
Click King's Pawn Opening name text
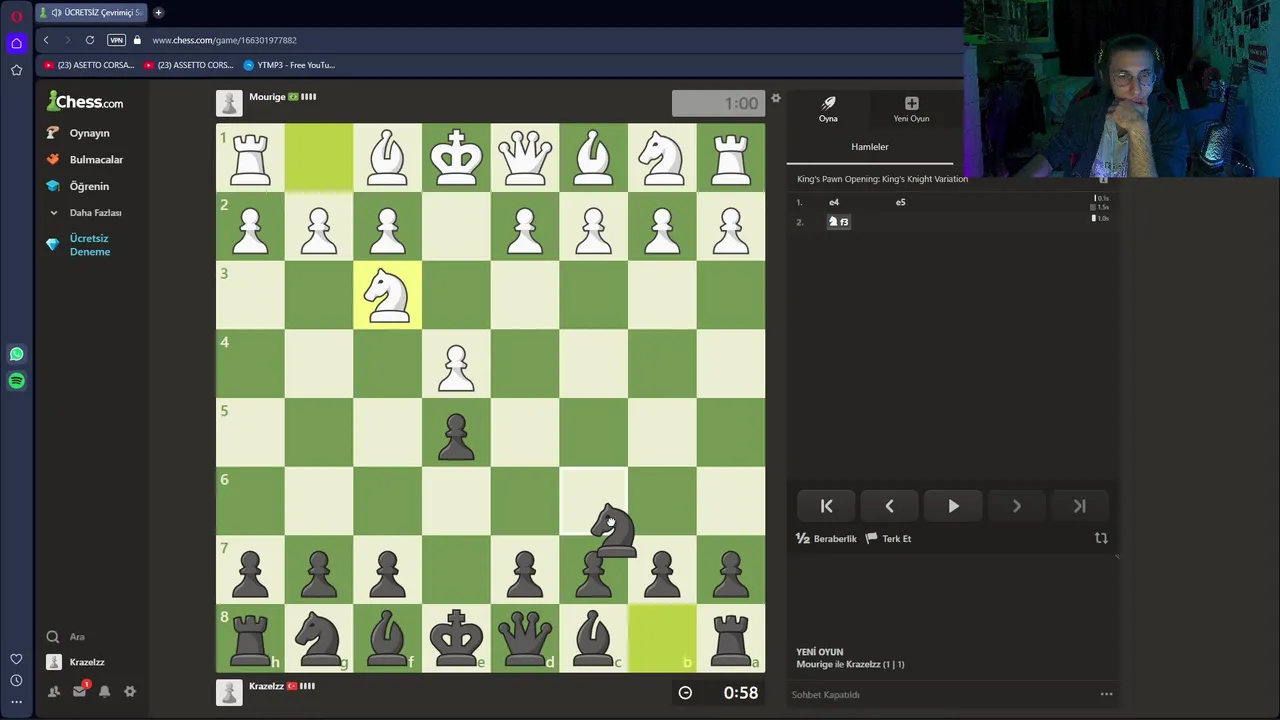(x=882, y=179)
